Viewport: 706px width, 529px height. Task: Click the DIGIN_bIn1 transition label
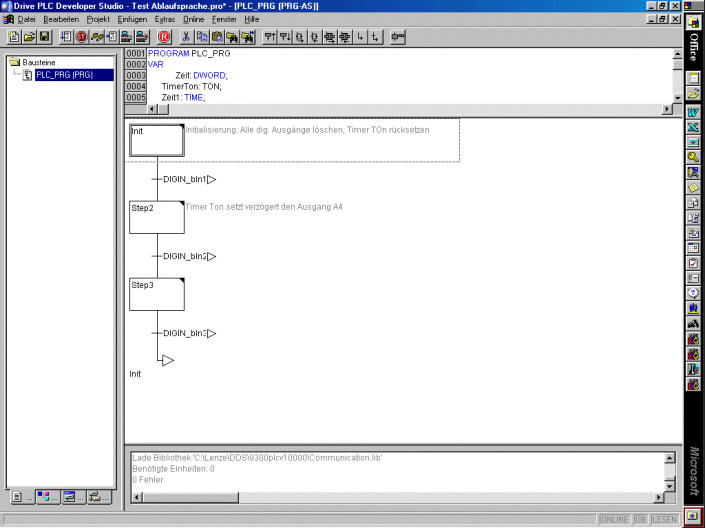(184, 180)
